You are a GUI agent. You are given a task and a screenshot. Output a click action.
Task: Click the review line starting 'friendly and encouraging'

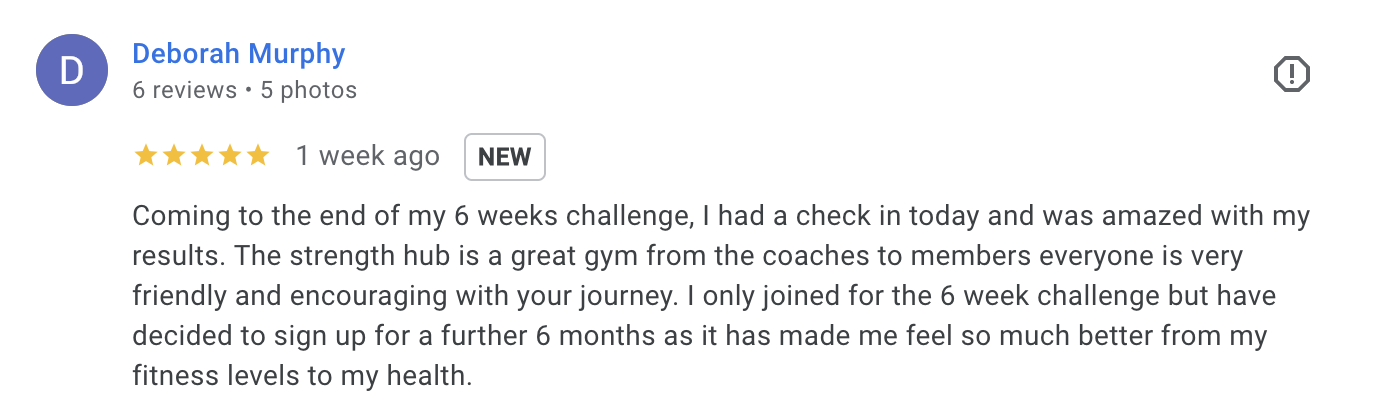(x=700, y=297)
